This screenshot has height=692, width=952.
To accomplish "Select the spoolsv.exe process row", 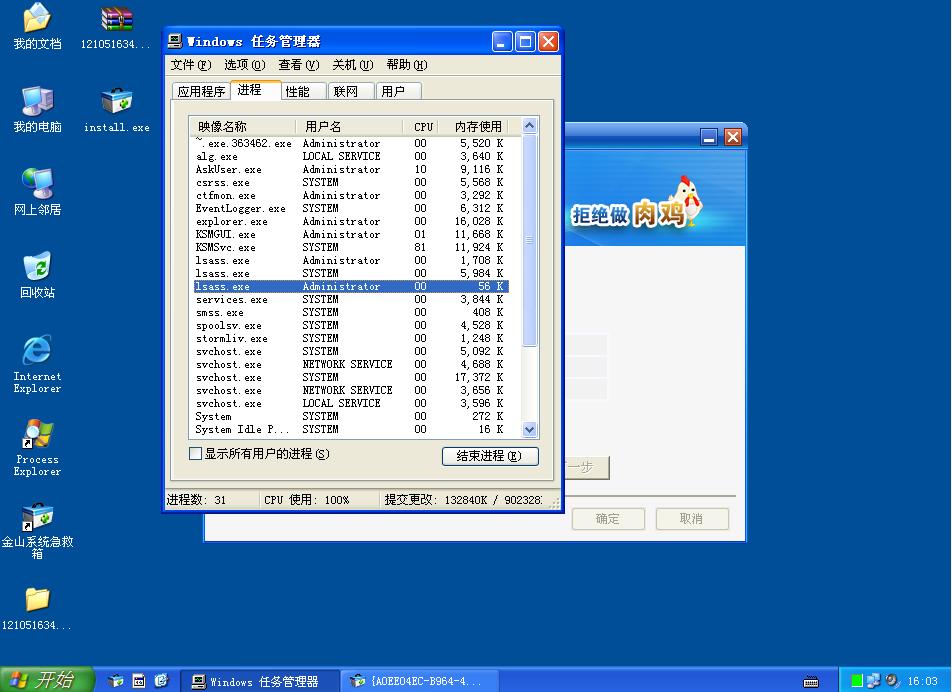I will (x=351, y=325).
